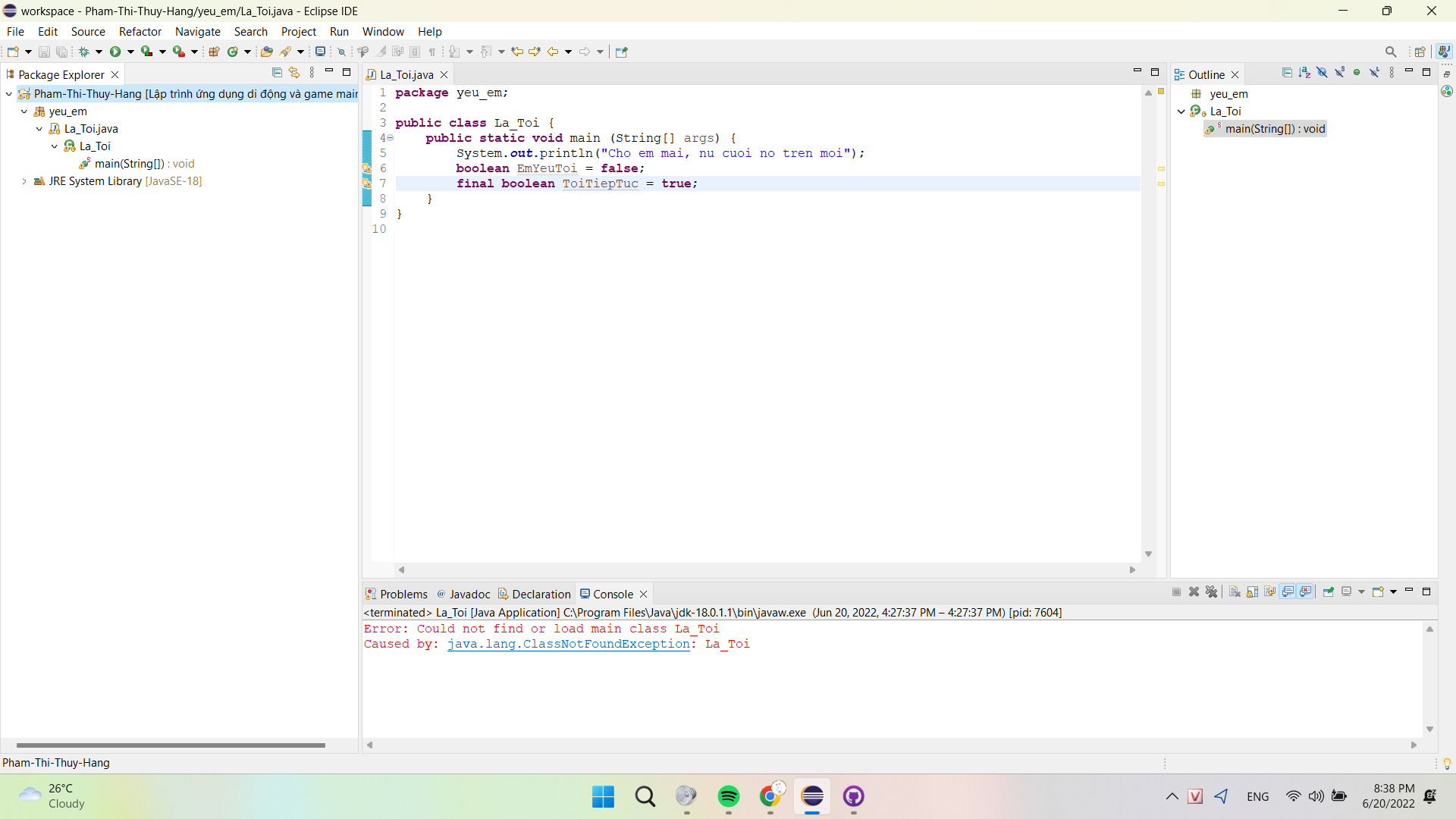Expand the JRE System Library node
The height and width of the screenshot is (819, 1456).
(23, 181)
